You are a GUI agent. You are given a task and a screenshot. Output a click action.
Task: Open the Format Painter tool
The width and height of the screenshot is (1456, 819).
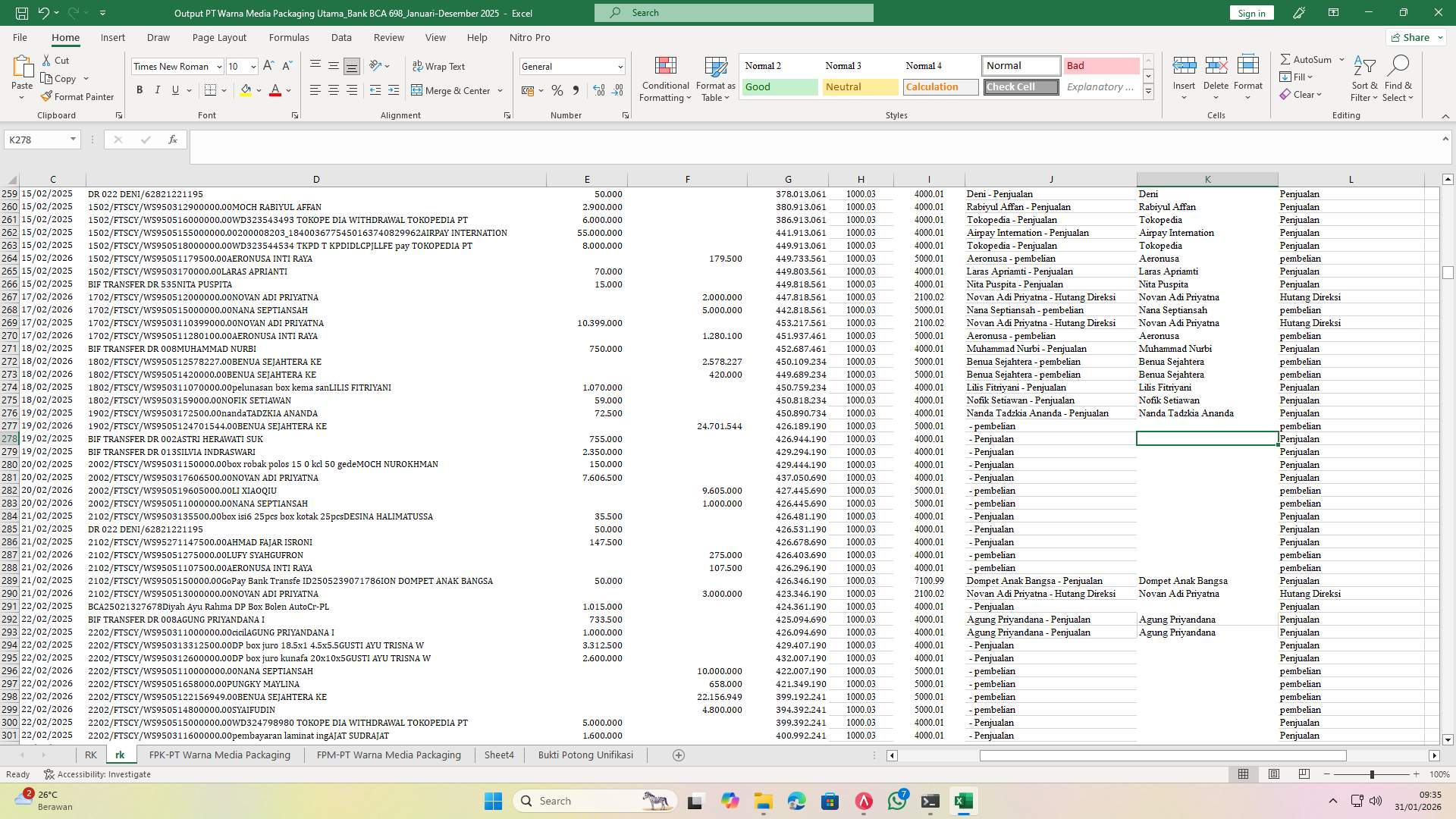coord(78,97)
